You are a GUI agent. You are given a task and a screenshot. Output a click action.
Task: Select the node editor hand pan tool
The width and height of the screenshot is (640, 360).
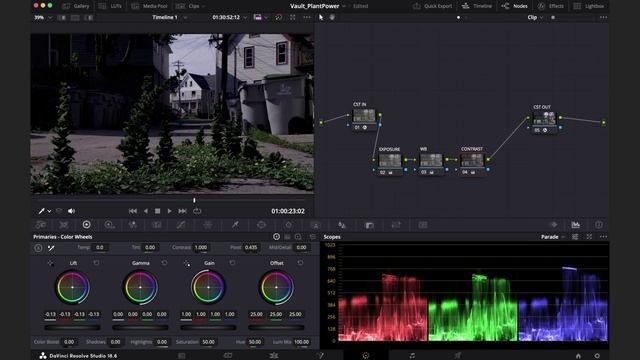[x=332, y=17]
